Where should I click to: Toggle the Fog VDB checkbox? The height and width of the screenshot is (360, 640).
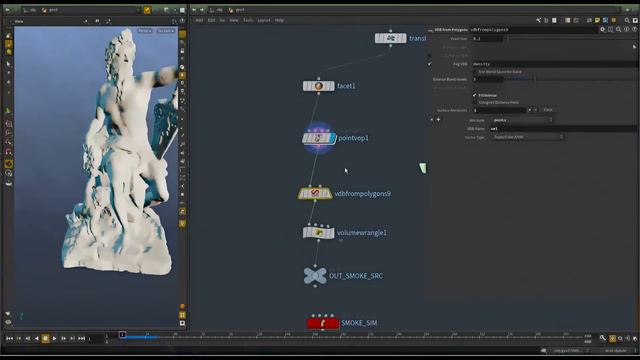click(x=429, y=64)
